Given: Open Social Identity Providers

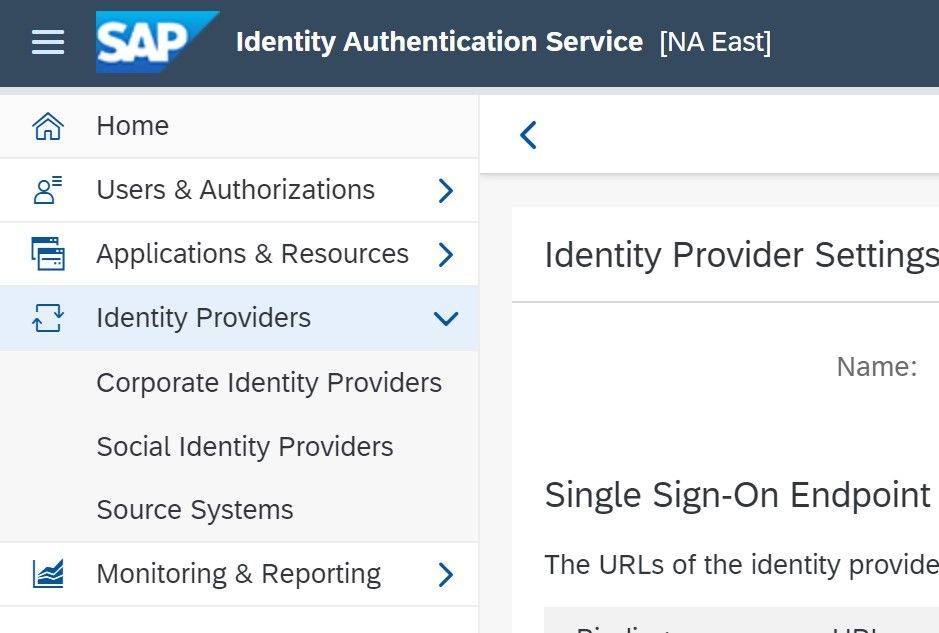Looking at the screenshot, I should [245, 447].
